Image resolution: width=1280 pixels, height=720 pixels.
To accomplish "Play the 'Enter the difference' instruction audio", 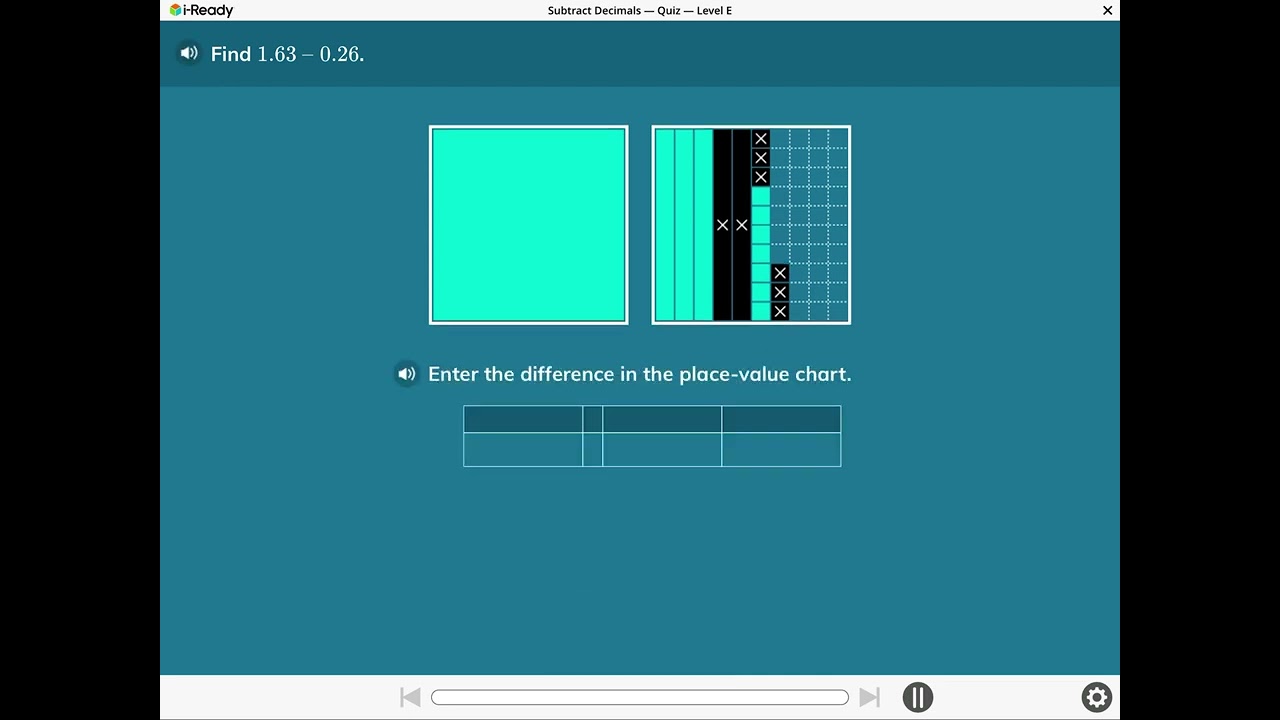I will 406,373.
